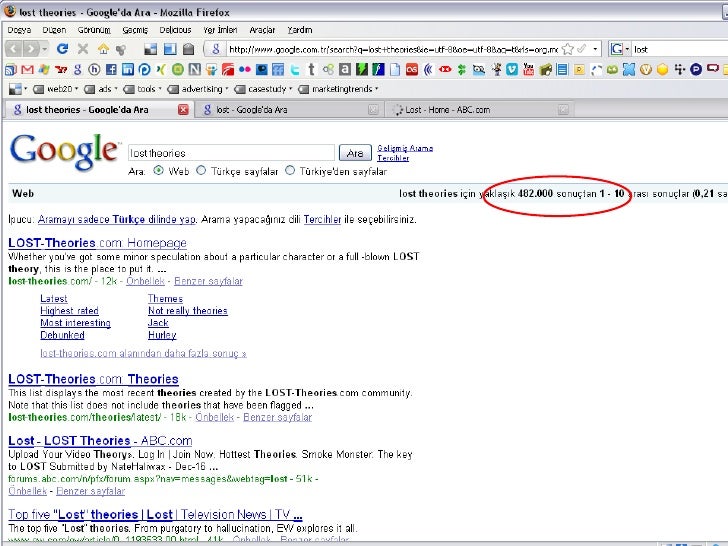Viewport: 728px width, 546px height.
Task: Open the SlideShare bookmark icon
Action: click(211, 70)
